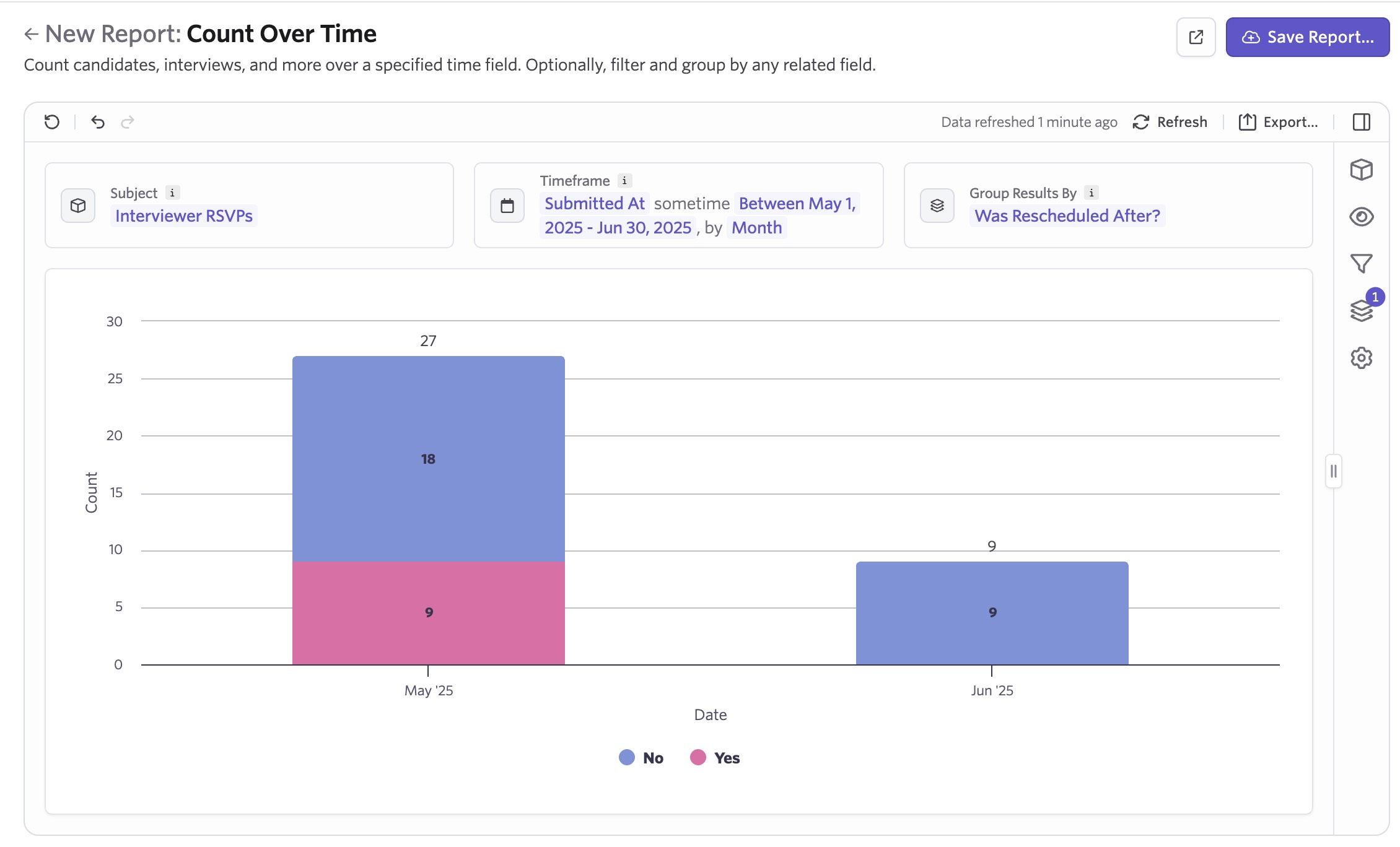Open the subject cube icon in sidebar

tap(1361, 170)
